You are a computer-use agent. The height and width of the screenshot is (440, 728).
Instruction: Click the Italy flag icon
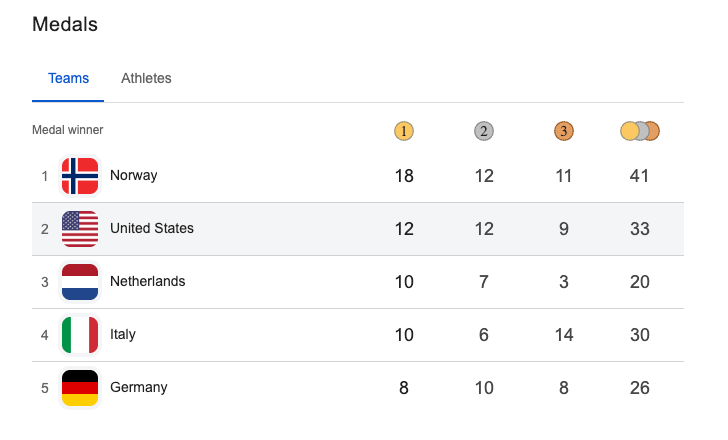(80, 335)
